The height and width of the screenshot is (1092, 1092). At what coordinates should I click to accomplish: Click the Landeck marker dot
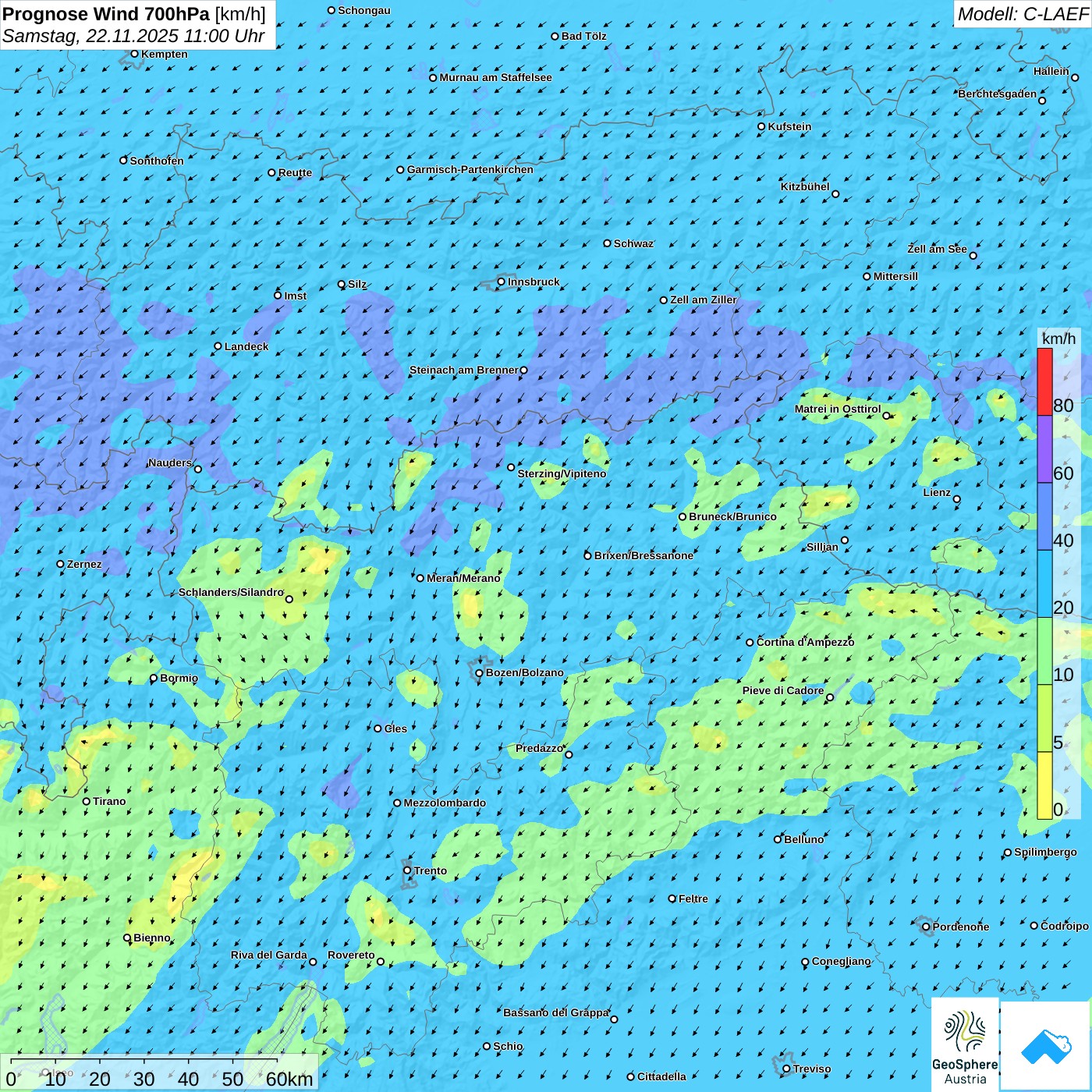pos(218,346)
